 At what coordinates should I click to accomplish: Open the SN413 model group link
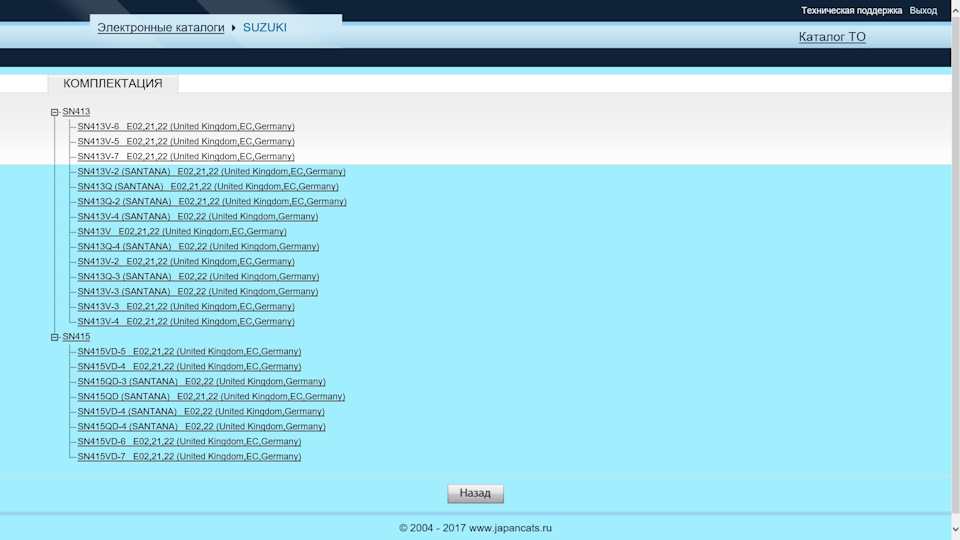click(76, 111)
